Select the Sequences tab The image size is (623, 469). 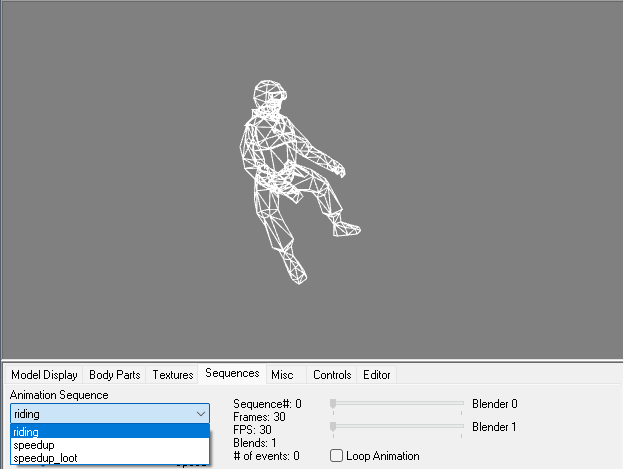(232, 374)
